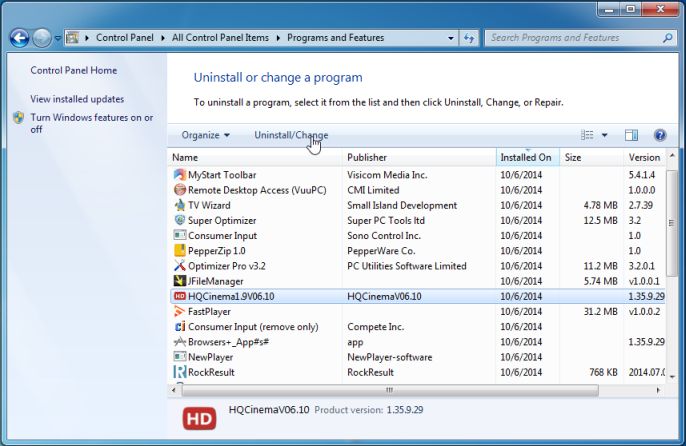Click the JFileManager program icon
Screen dimensions: 686x446
180,281
